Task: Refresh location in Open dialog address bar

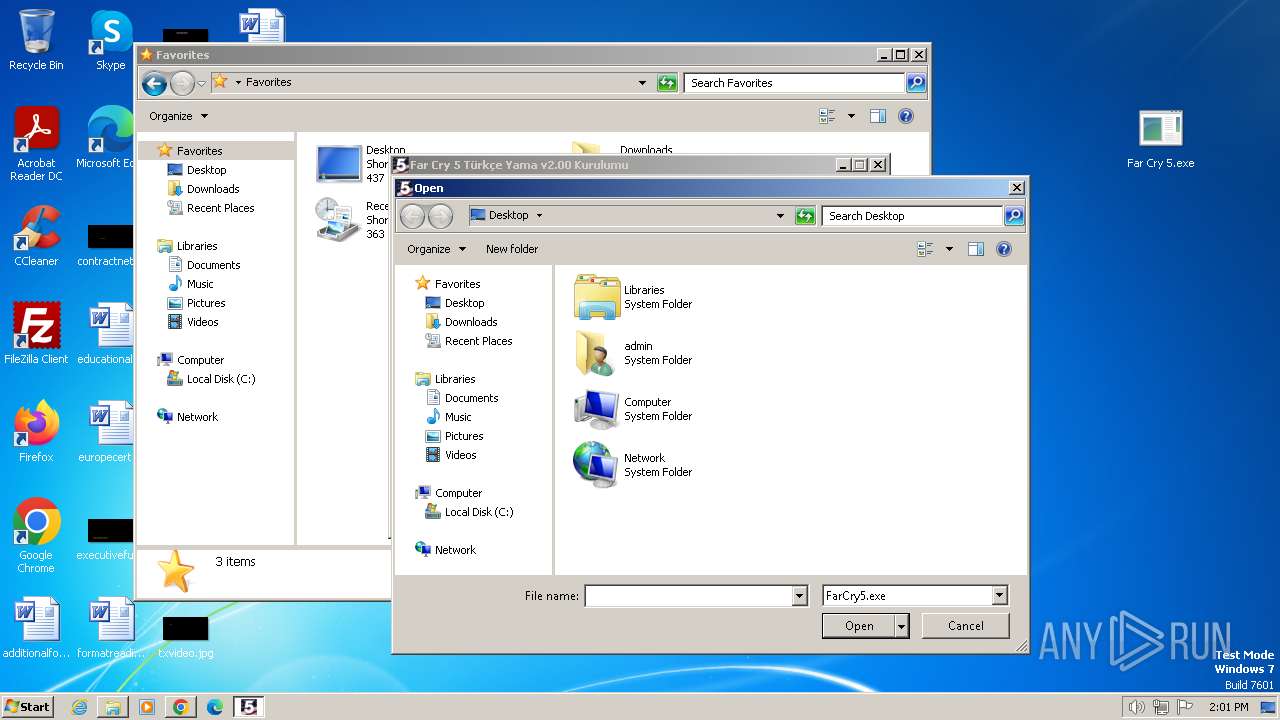Action: pos(805,216)
